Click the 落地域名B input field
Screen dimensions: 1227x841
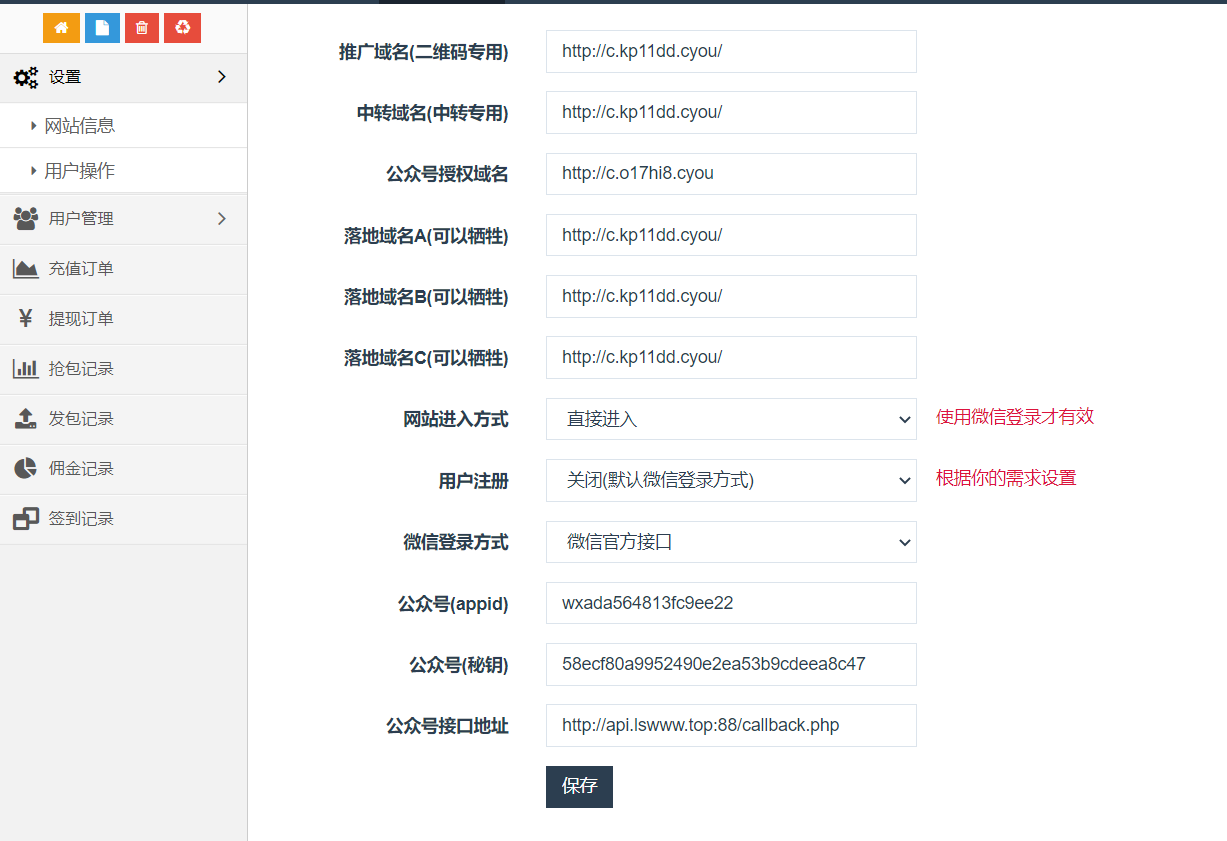[731, 296]
